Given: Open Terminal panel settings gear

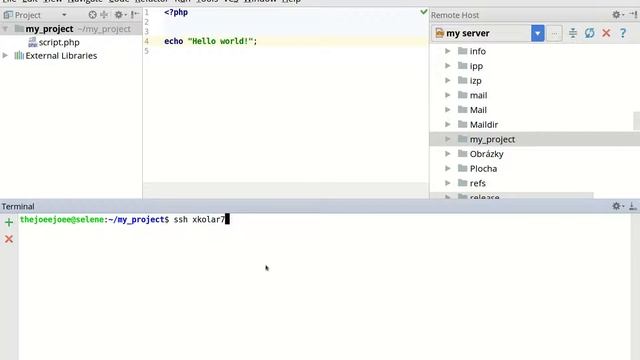Looking at the screenshot, I should point(617,207).
